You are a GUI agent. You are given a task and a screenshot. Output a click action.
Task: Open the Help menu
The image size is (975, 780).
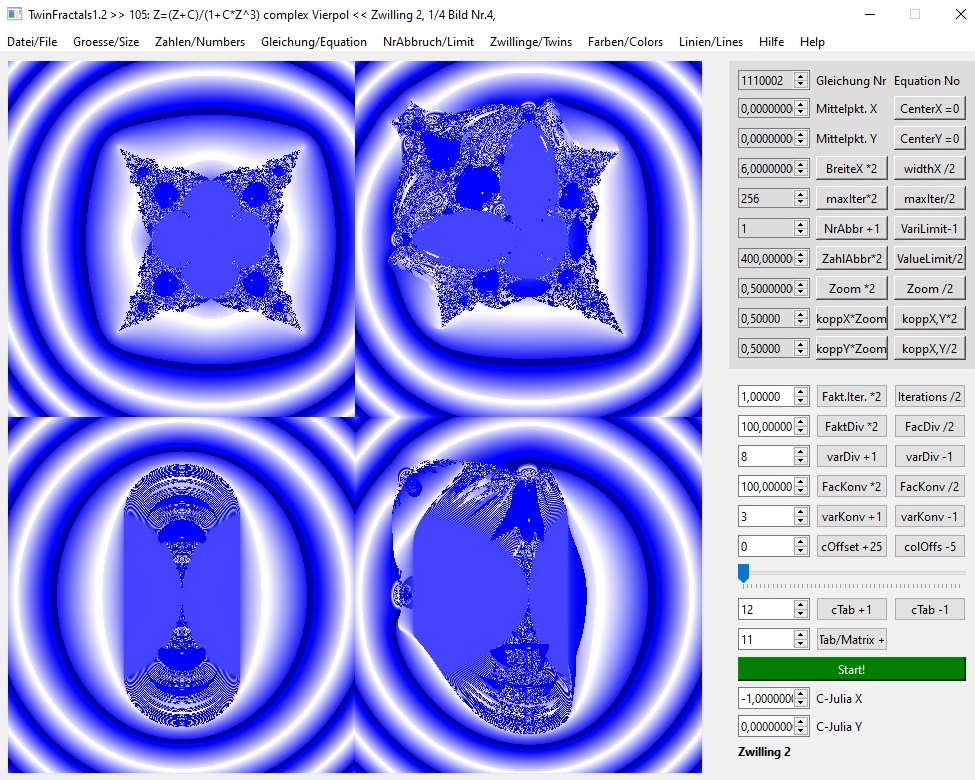812,42
